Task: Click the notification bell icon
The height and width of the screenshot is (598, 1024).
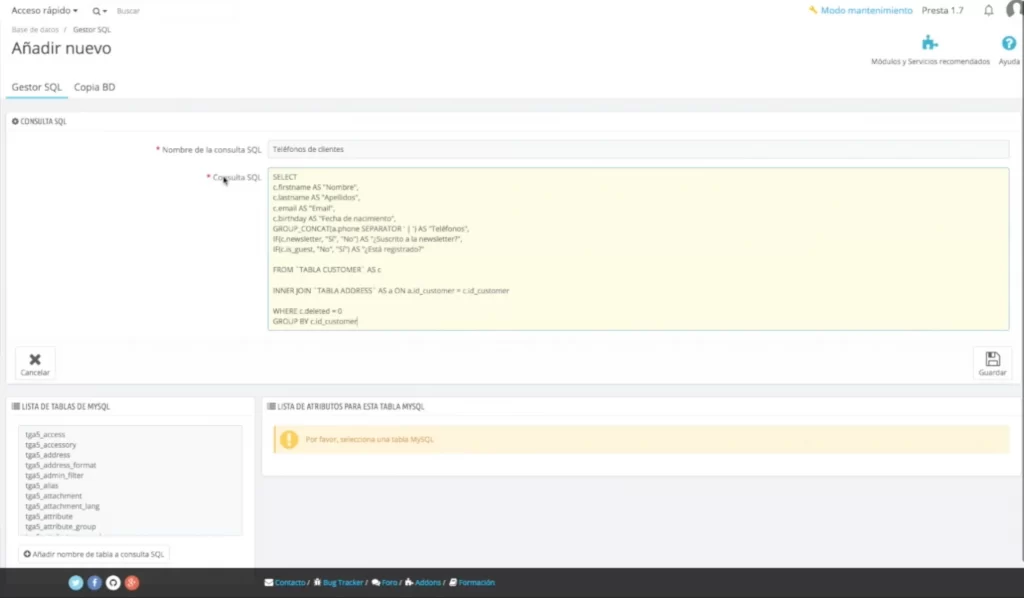Action: point(988,9)
